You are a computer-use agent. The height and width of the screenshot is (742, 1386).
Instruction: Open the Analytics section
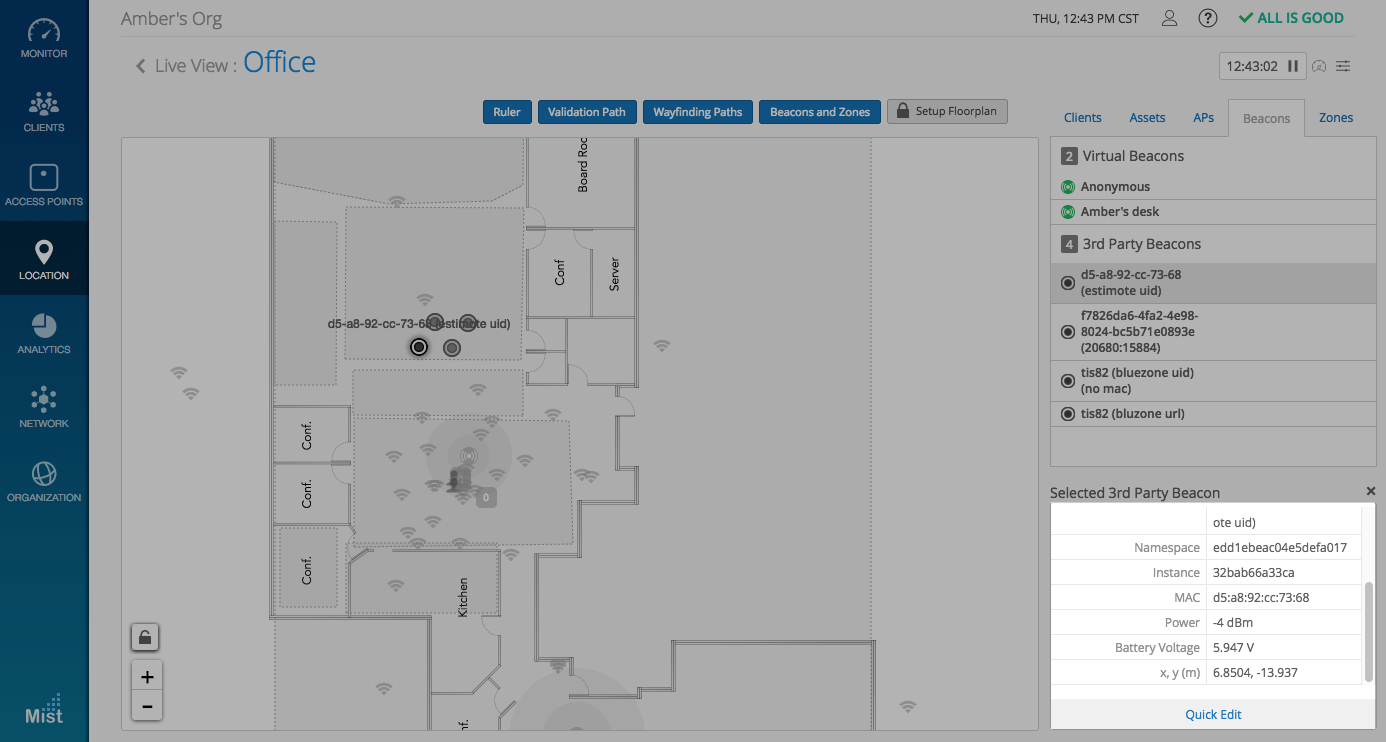44,334
